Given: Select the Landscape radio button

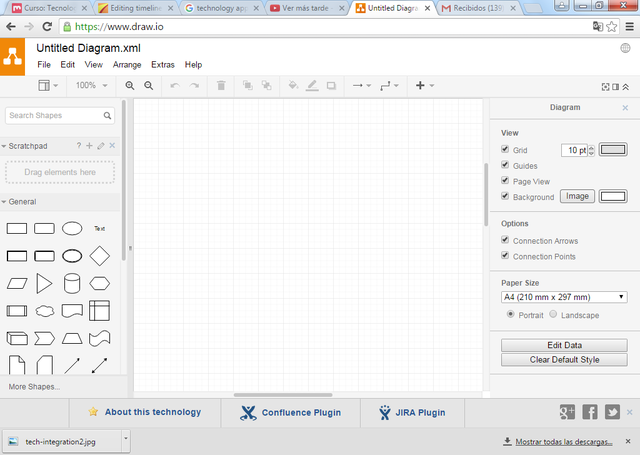Looking at the screenshot, I should [553, 314].
